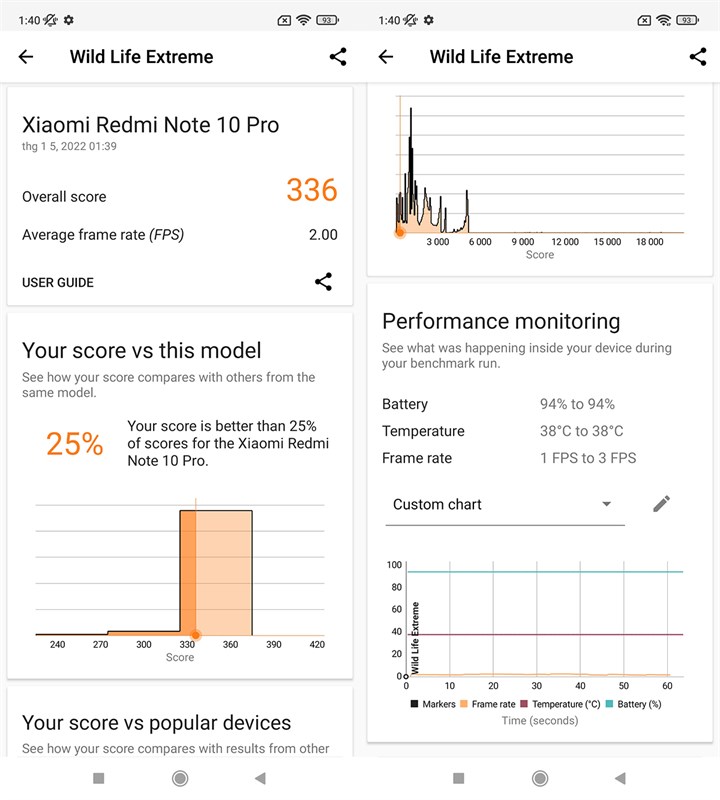Tap the back arrow on the right screen
This screenshot has width=720, height=800.
tap(385, 57)
